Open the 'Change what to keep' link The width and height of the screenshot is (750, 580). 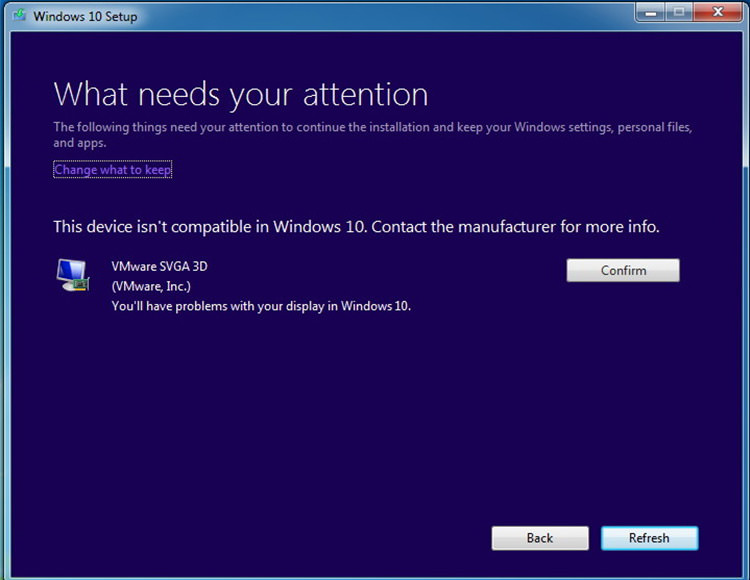pos(113,170)
